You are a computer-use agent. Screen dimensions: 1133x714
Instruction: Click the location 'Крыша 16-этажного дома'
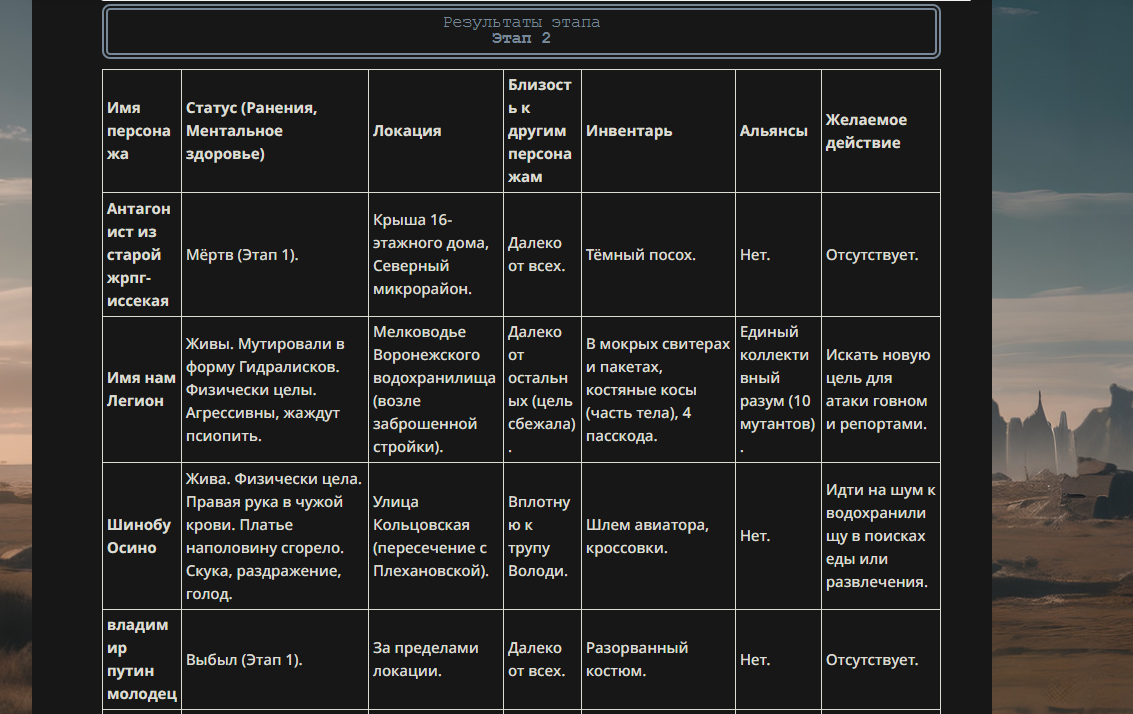pos(436,254)
